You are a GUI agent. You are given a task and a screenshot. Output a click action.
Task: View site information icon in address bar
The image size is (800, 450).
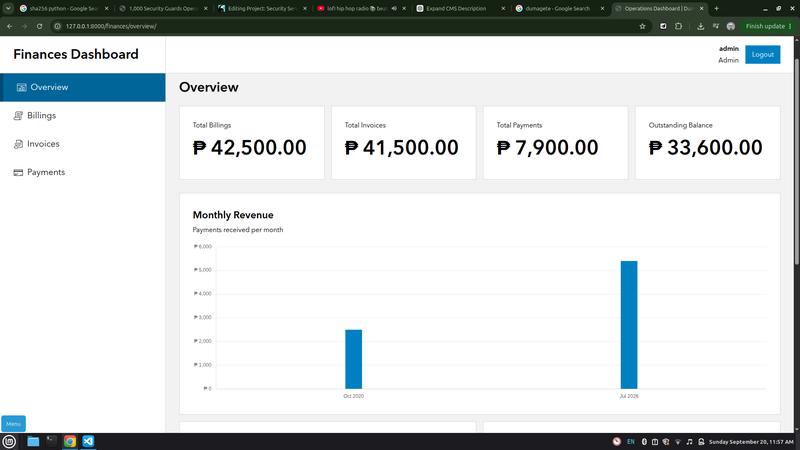[x=58, y=26]
